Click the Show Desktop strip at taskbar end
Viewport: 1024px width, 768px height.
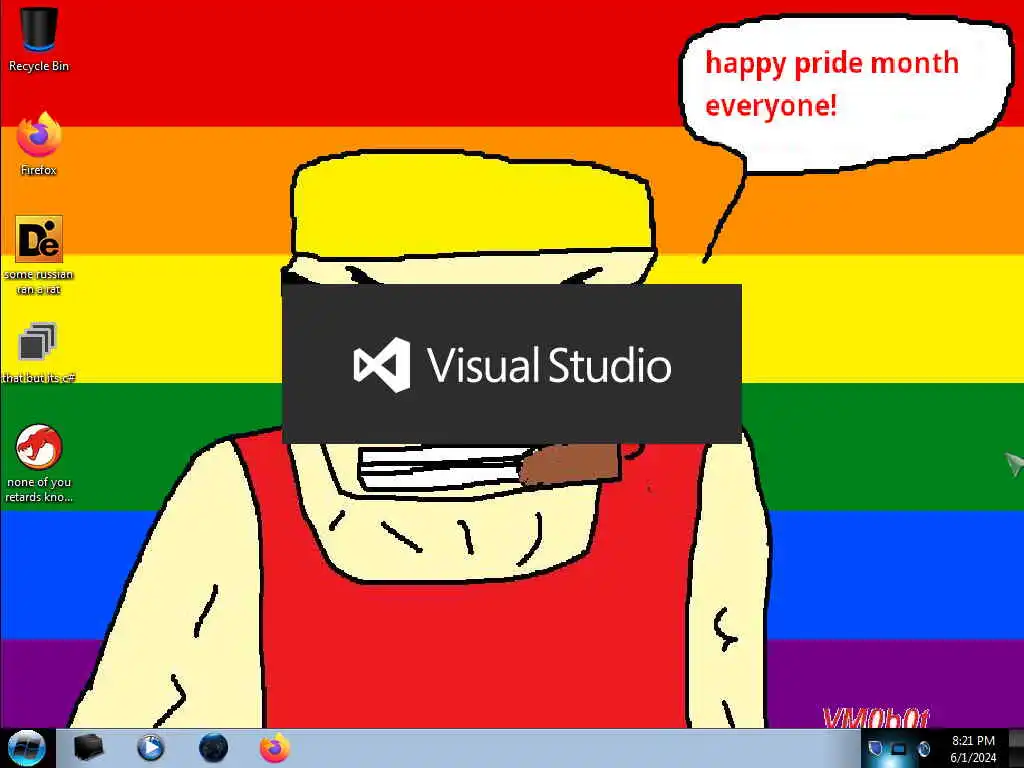pyautogui.click(x=1016, y=748)
